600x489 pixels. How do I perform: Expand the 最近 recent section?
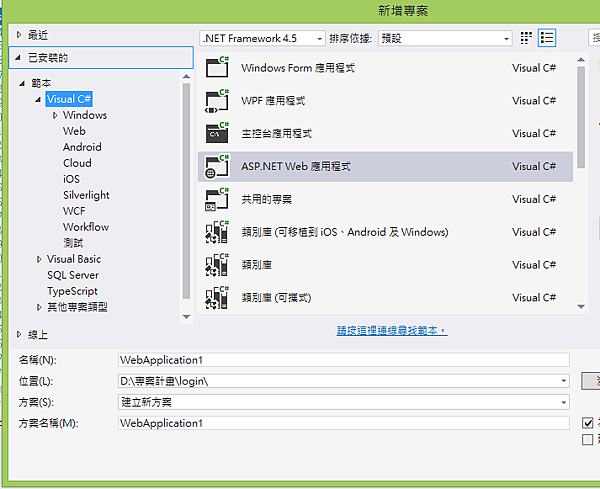coord(19,35)
